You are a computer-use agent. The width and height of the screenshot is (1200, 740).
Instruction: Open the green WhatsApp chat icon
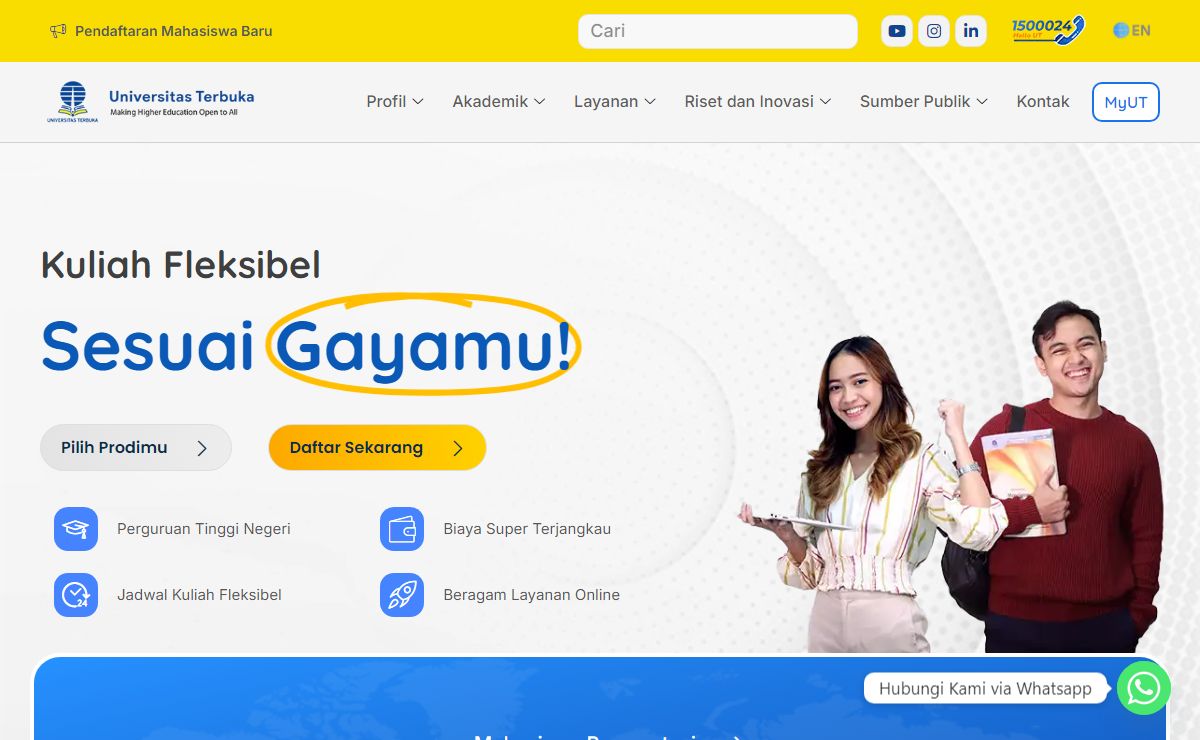coord(1143,688)
